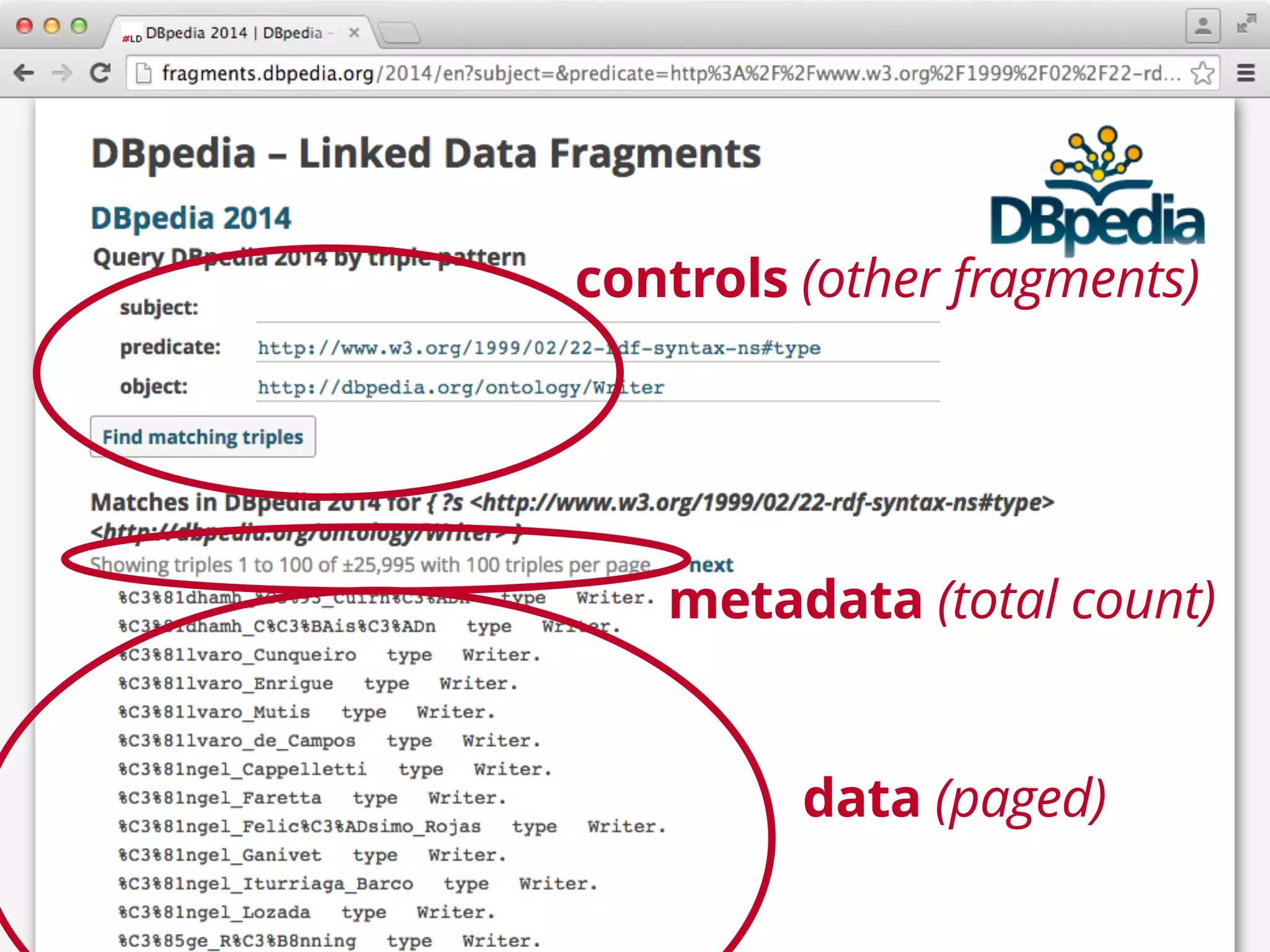Open a new tab with the blank tab button

point(400,33)
